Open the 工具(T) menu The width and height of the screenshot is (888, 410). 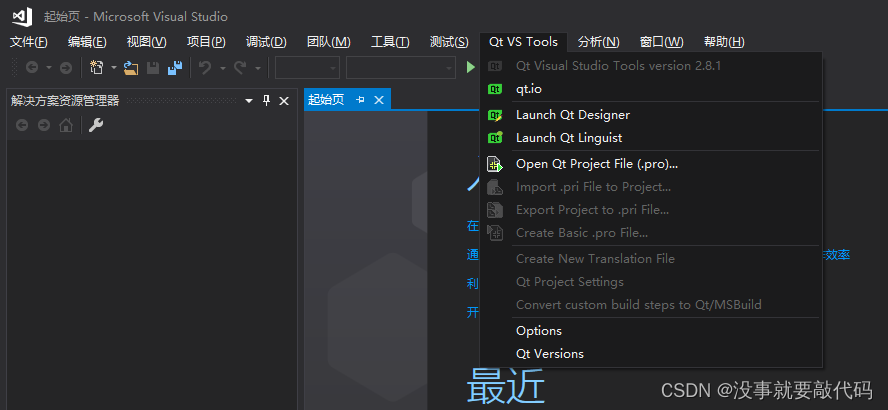click(x=390, y=42)
